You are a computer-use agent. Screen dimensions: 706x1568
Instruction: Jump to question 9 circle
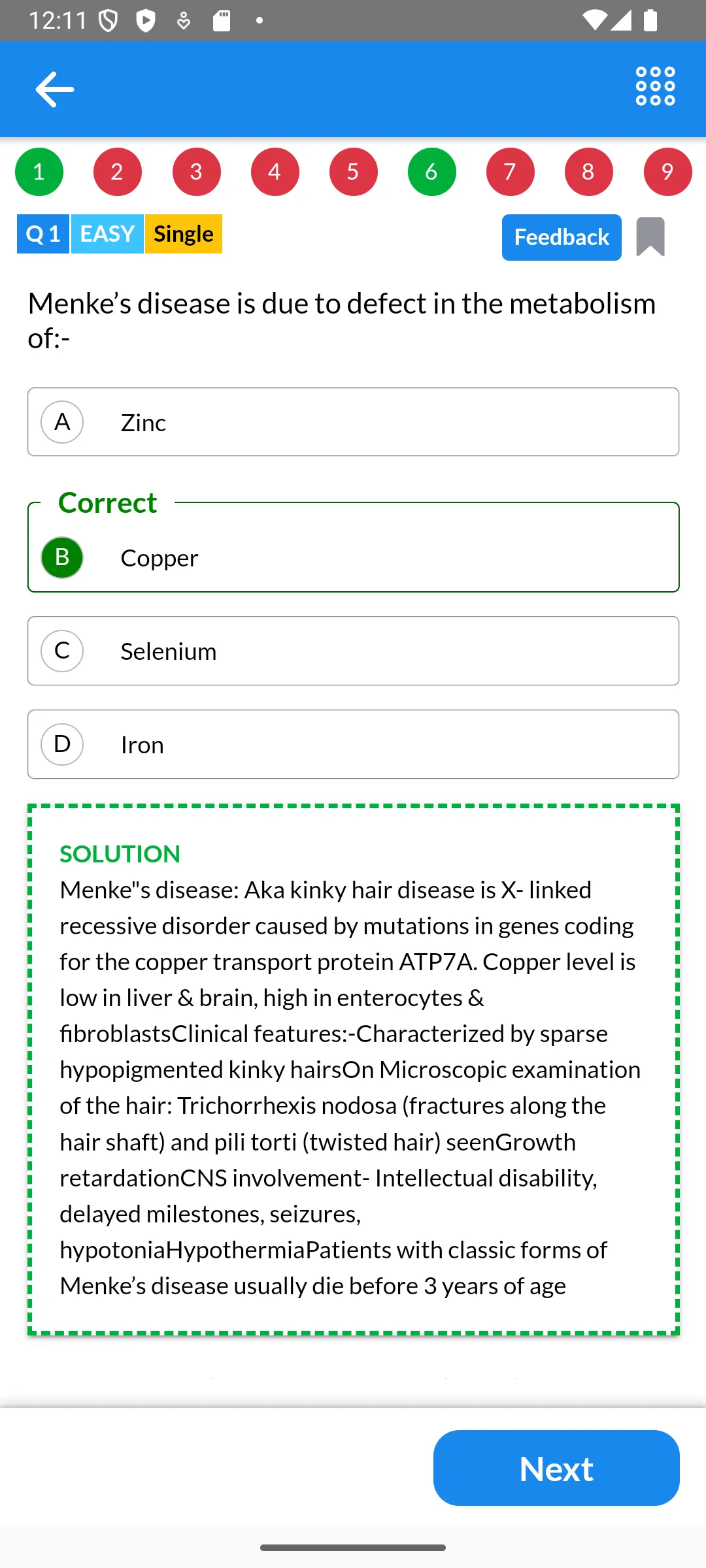click(667, 172)
